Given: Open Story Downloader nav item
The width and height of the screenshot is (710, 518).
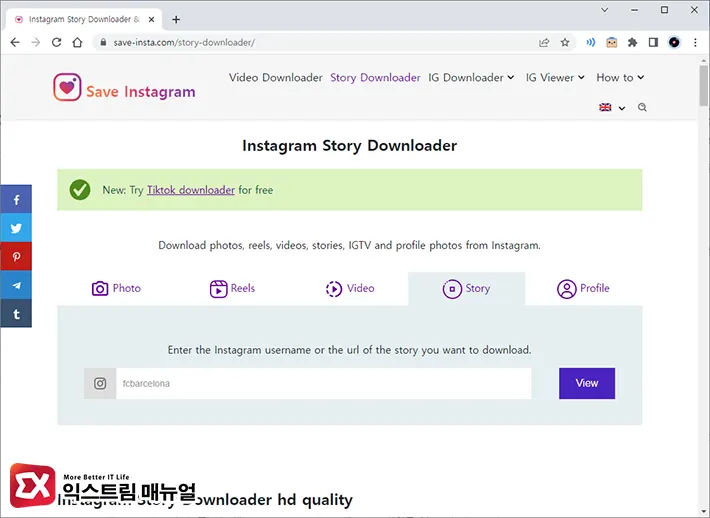Looking at the screenshot, I should [x=375, y=77].
